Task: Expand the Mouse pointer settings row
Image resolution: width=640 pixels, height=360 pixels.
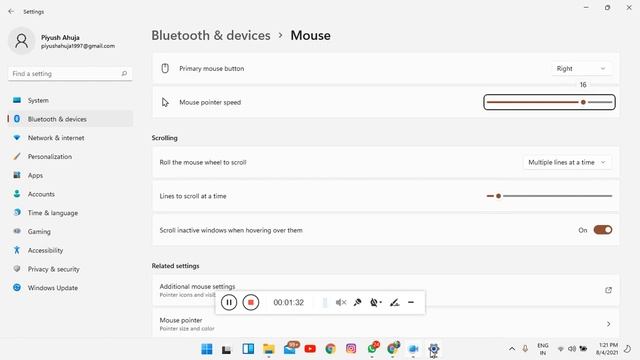Action: click(385, 323)
